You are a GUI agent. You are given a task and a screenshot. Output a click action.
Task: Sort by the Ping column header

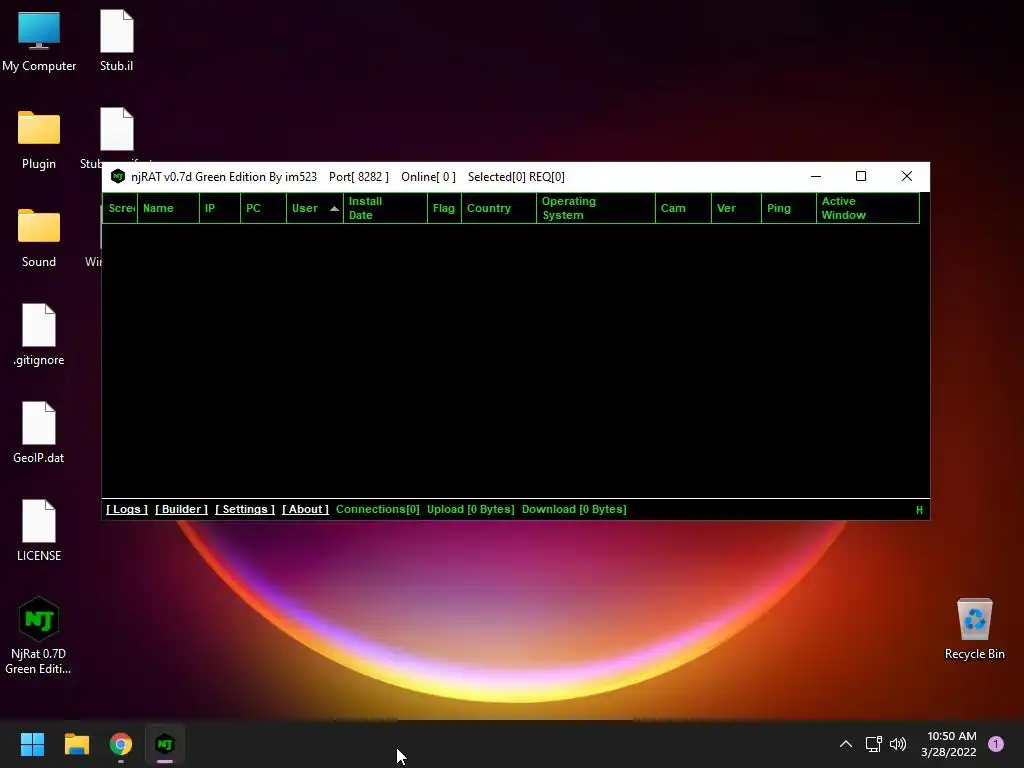tap(788, 208)
